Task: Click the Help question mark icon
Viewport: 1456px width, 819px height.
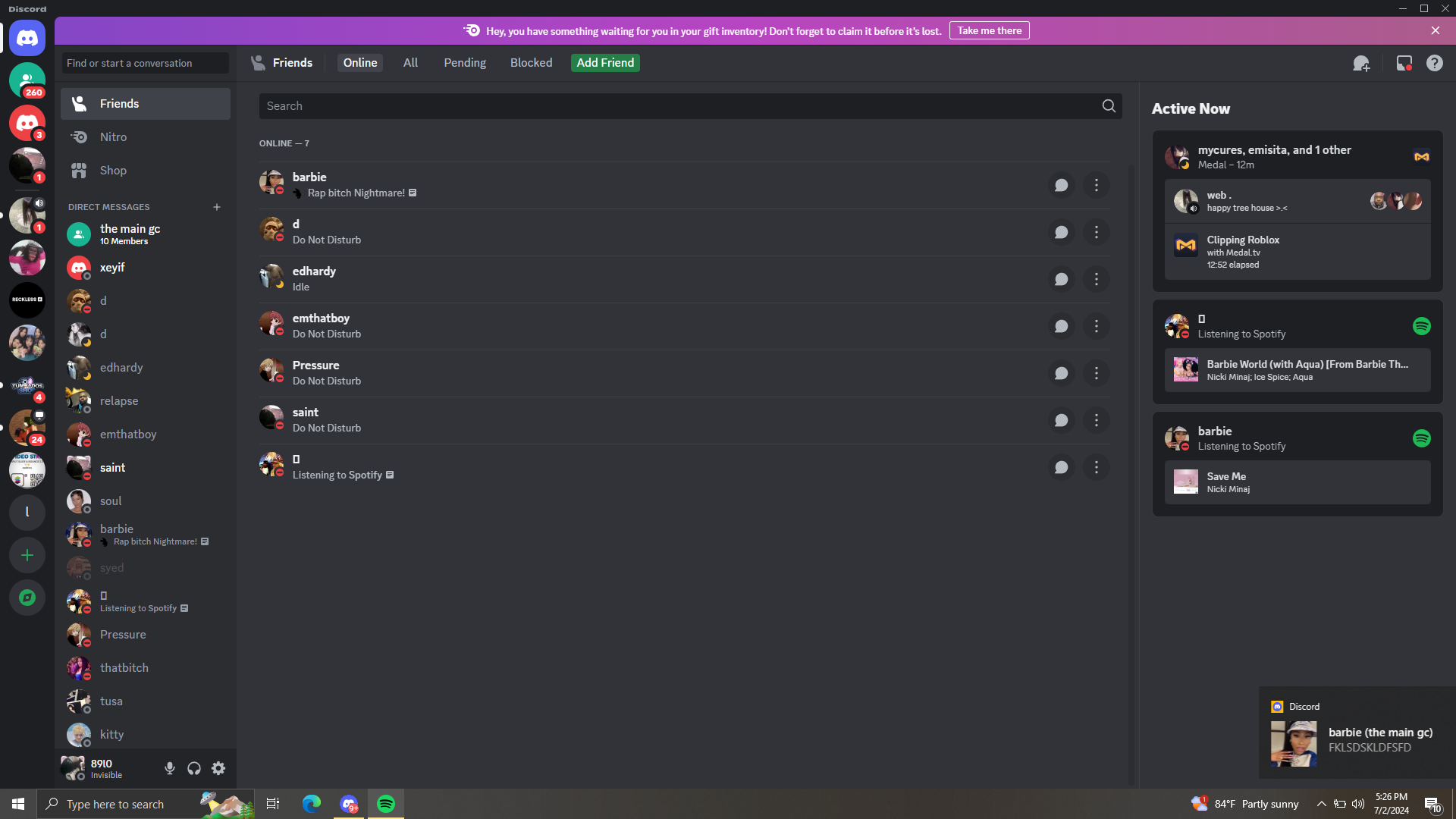Action: click(x=1434, y=64)
